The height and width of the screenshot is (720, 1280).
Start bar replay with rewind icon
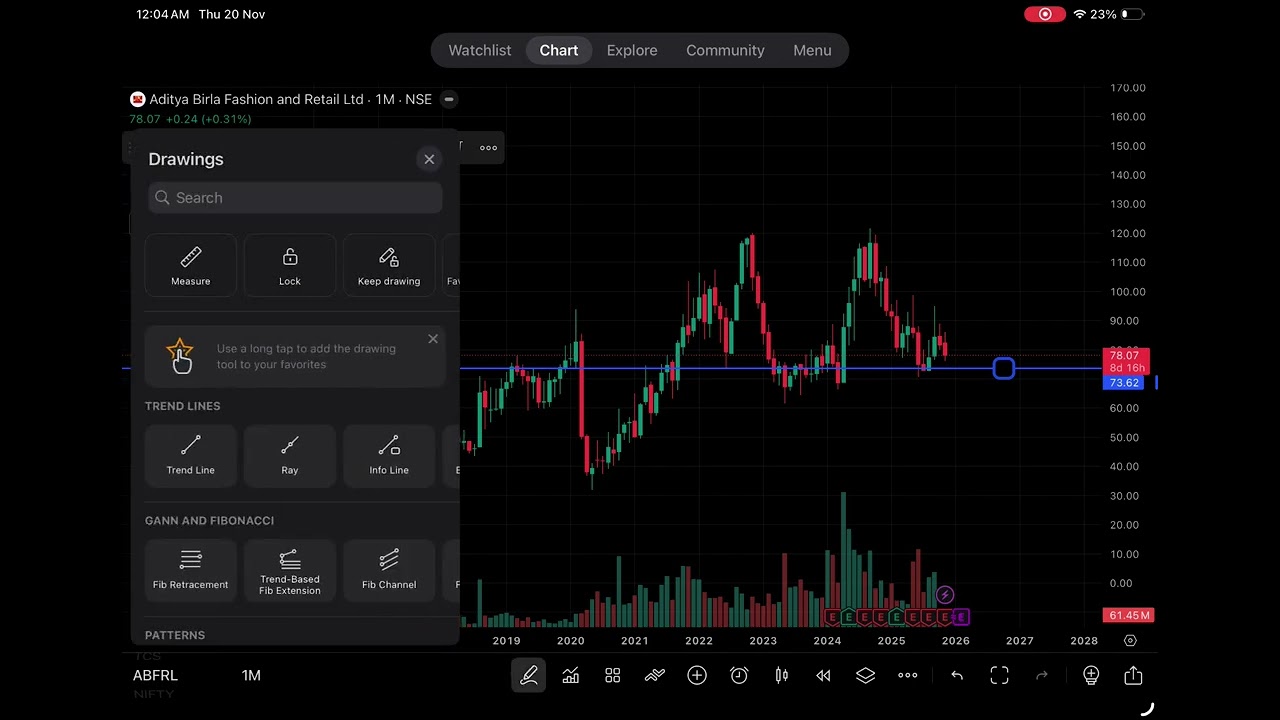[823, 676]
